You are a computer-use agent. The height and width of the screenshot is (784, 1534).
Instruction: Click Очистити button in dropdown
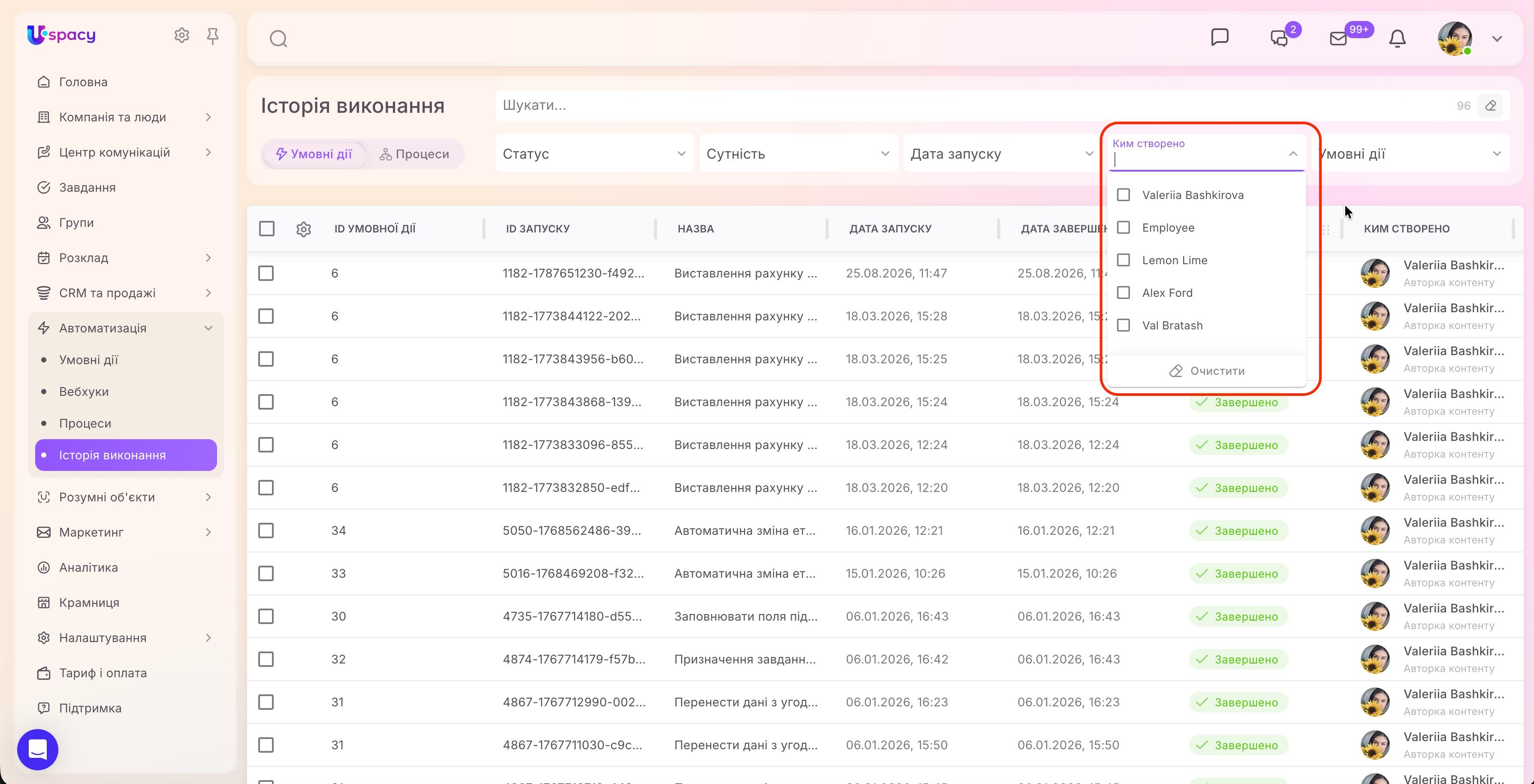tap(1206, 371)
